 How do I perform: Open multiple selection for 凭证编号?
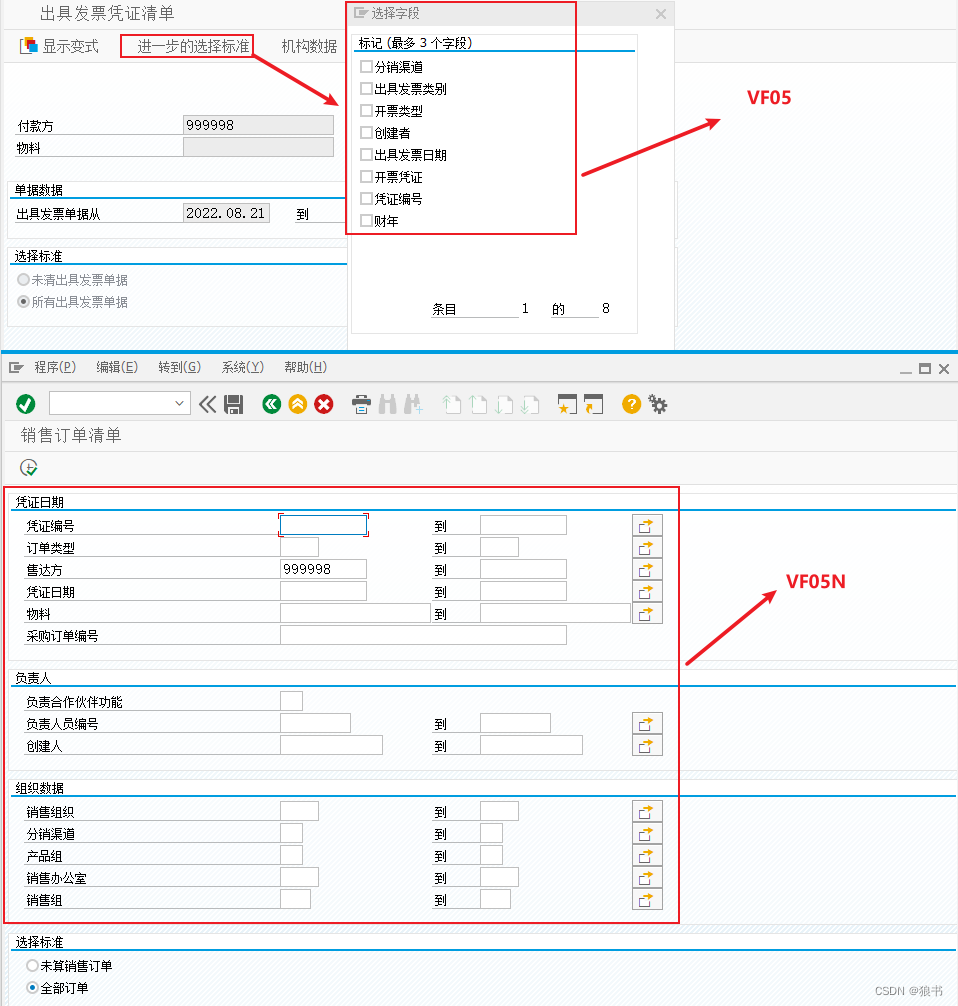(x=647, y=524)
